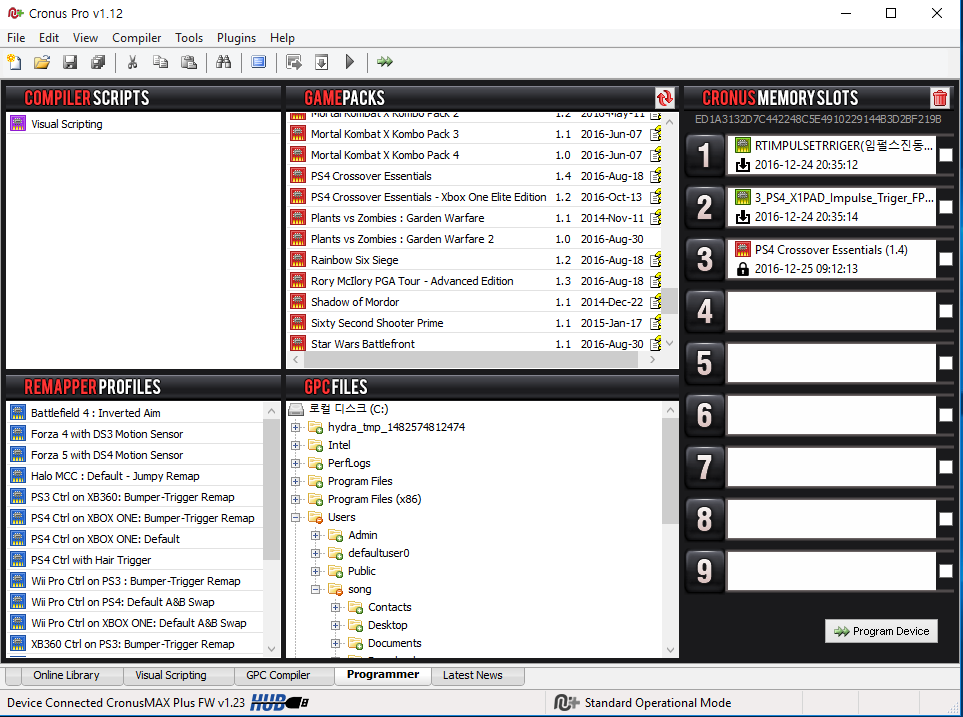Image resolution: width=963 pixels, height=717 pixels.
Task: Collapse the Users folder node
Action: [296, 517]
